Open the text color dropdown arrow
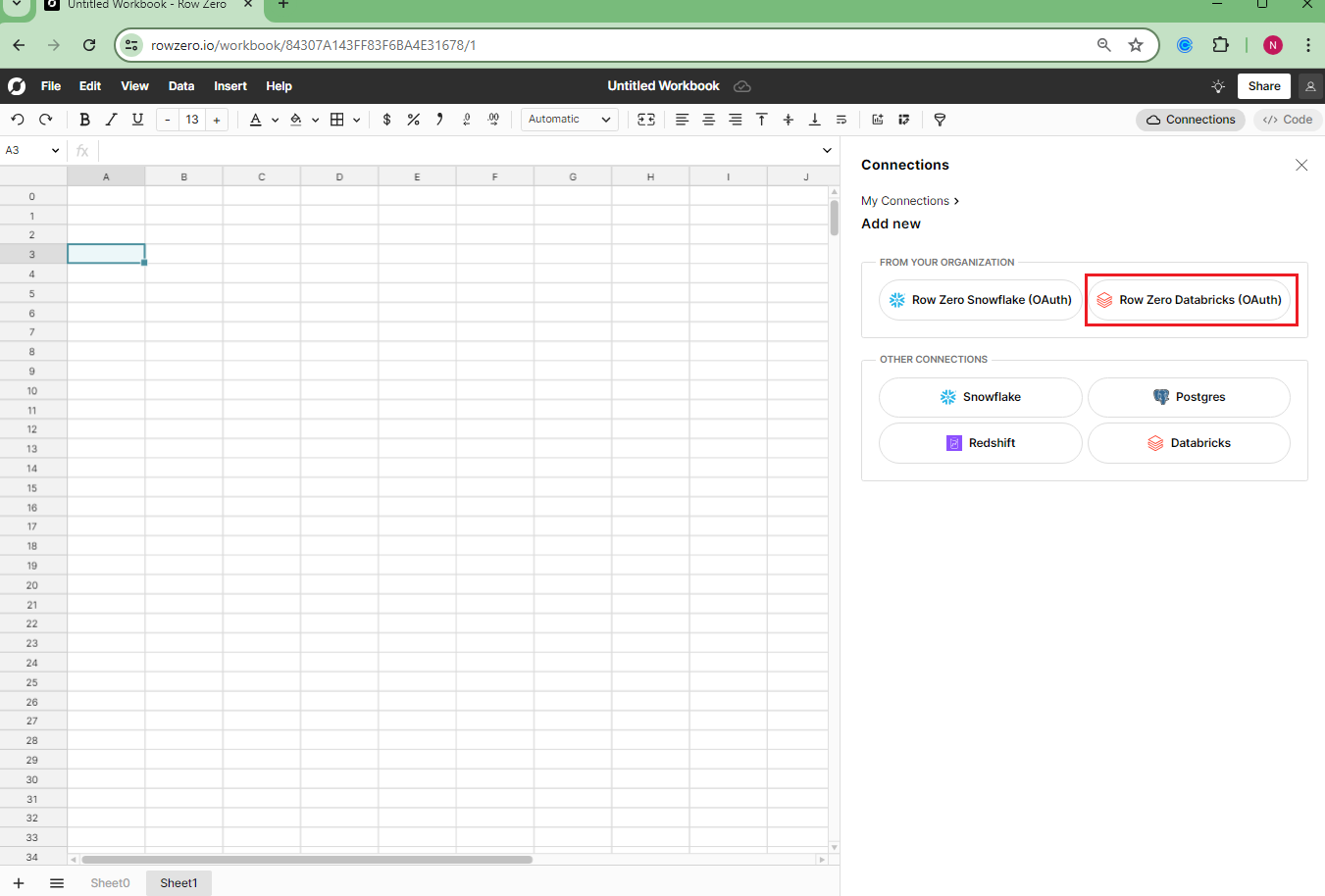This screenshot has width=1325, height=896. [275, 120]
